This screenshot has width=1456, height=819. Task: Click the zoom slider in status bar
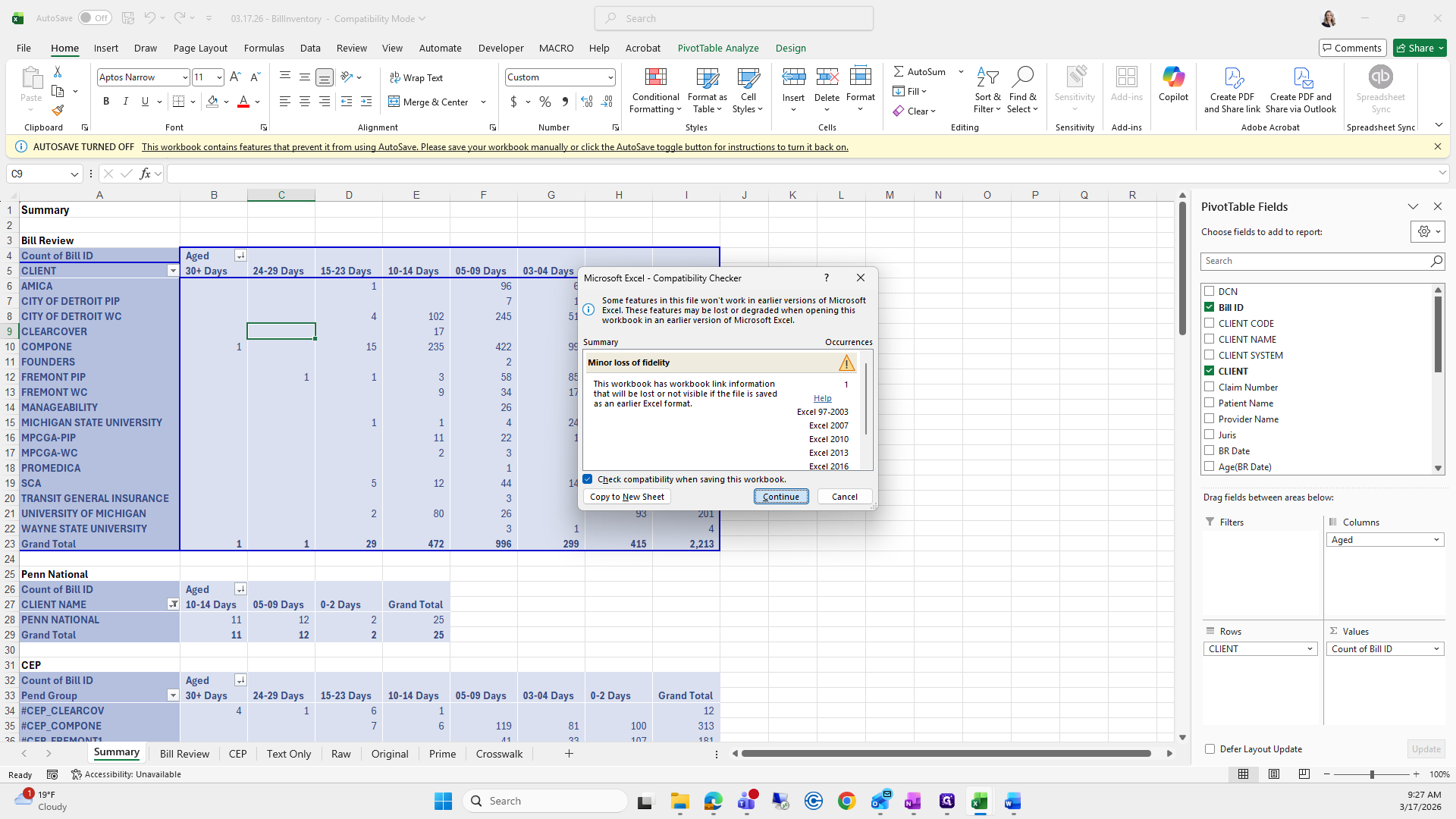pos(1371,774)
